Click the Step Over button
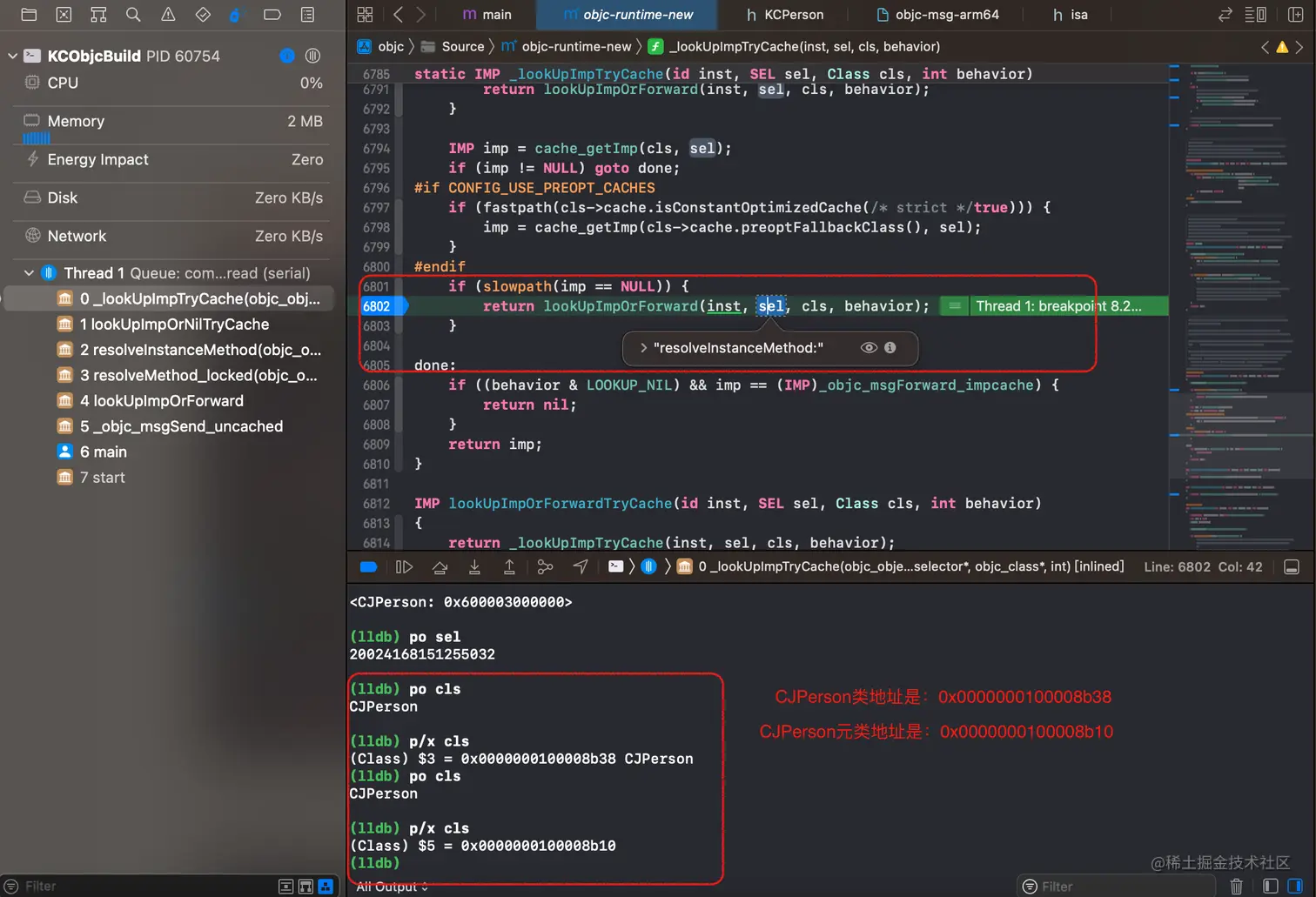1316x897 pixels. (x=440, y=566)
